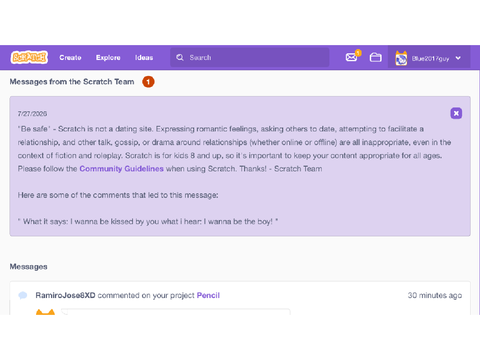
Task: Open RamiroJose8XD's profile link
Action: [x=65, y=295]
